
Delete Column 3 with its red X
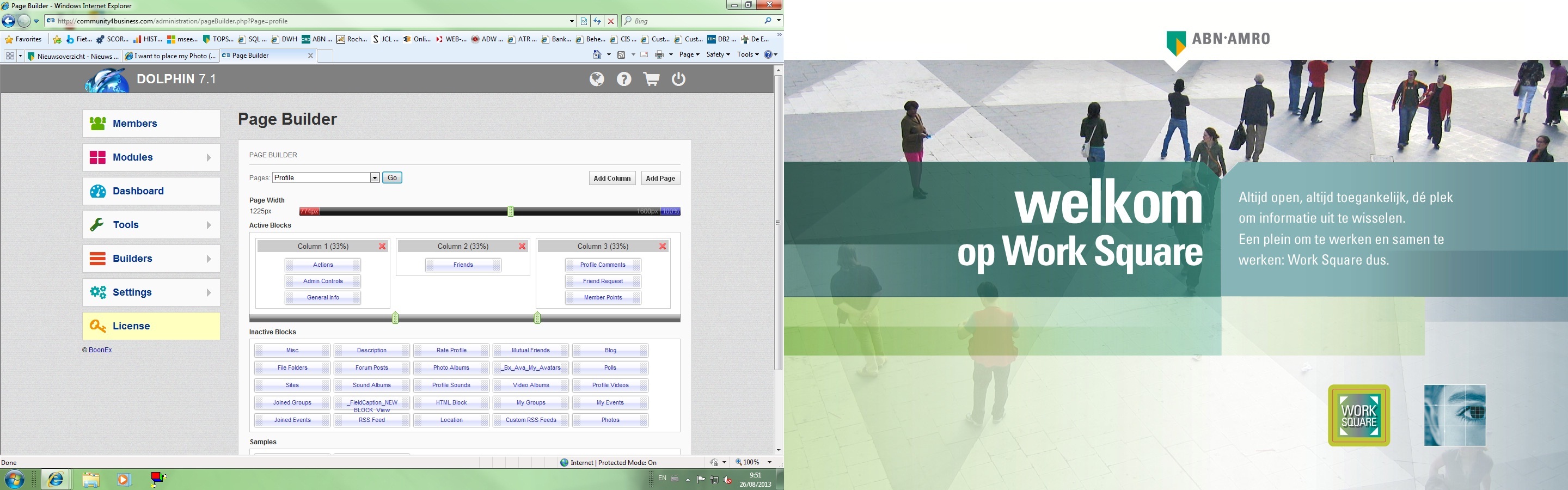pos(663,247)
